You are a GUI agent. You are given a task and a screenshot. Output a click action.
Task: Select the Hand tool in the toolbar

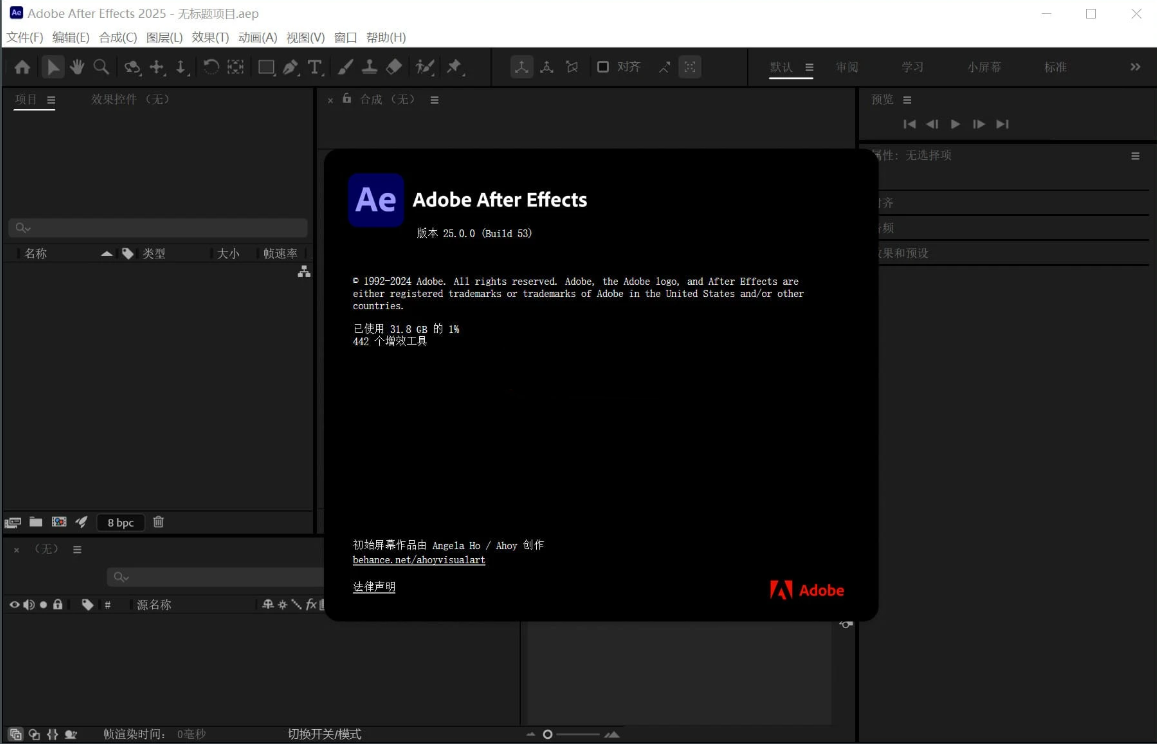(x=77, y=66)
